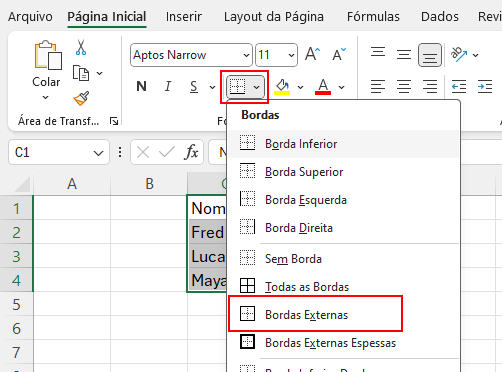Screen dimensions: 502x372
Task: Apply Bordas Externas Espessas option
Action: click(x=343, y=343)
